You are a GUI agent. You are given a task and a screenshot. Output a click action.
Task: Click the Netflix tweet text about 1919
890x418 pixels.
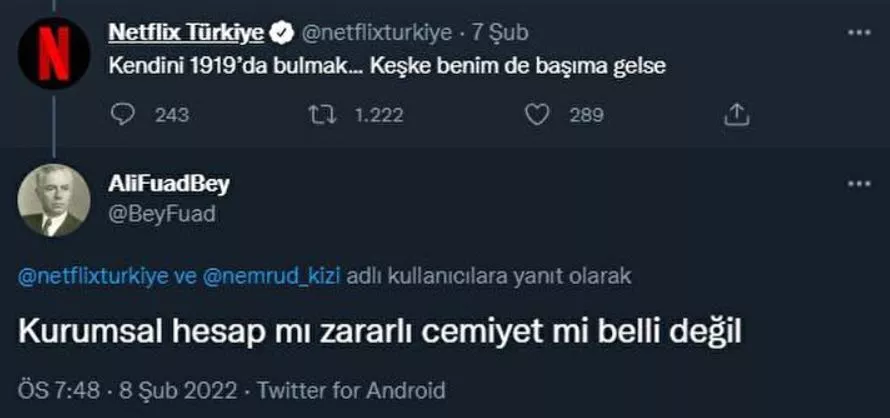pos(386,67)
